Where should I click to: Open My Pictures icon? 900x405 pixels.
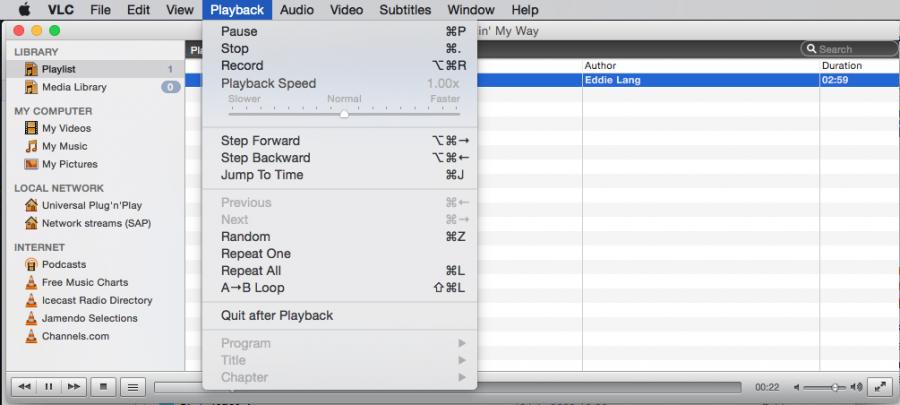31,164
